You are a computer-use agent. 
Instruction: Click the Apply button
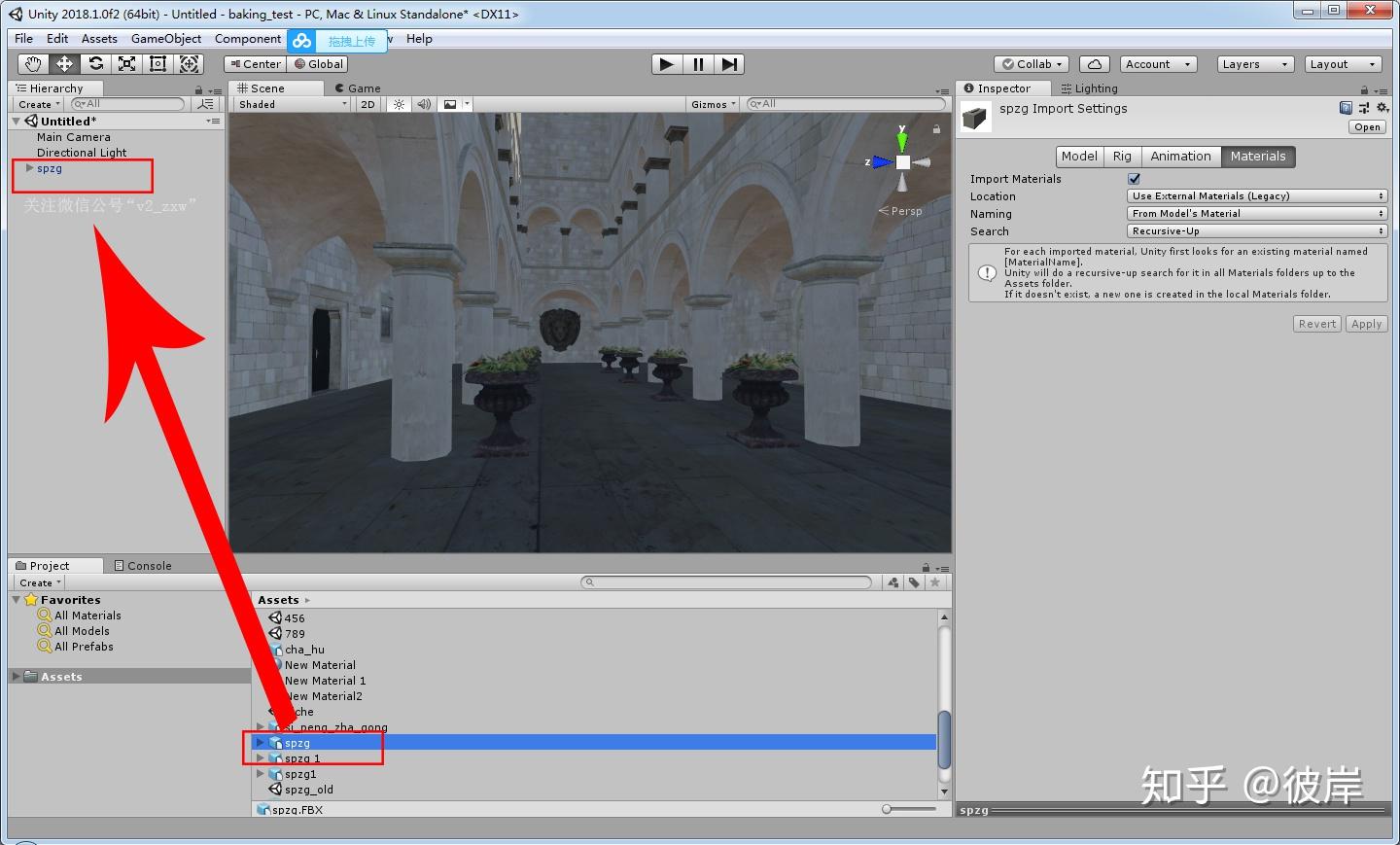pyautogui.click(x=1366, y=324)
